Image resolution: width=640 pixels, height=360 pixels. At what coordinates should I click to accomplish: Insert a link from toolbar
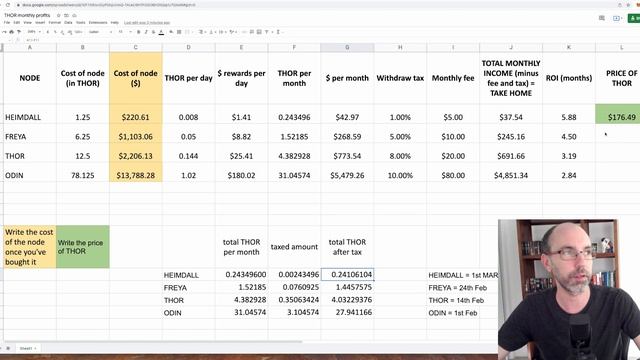244,32
